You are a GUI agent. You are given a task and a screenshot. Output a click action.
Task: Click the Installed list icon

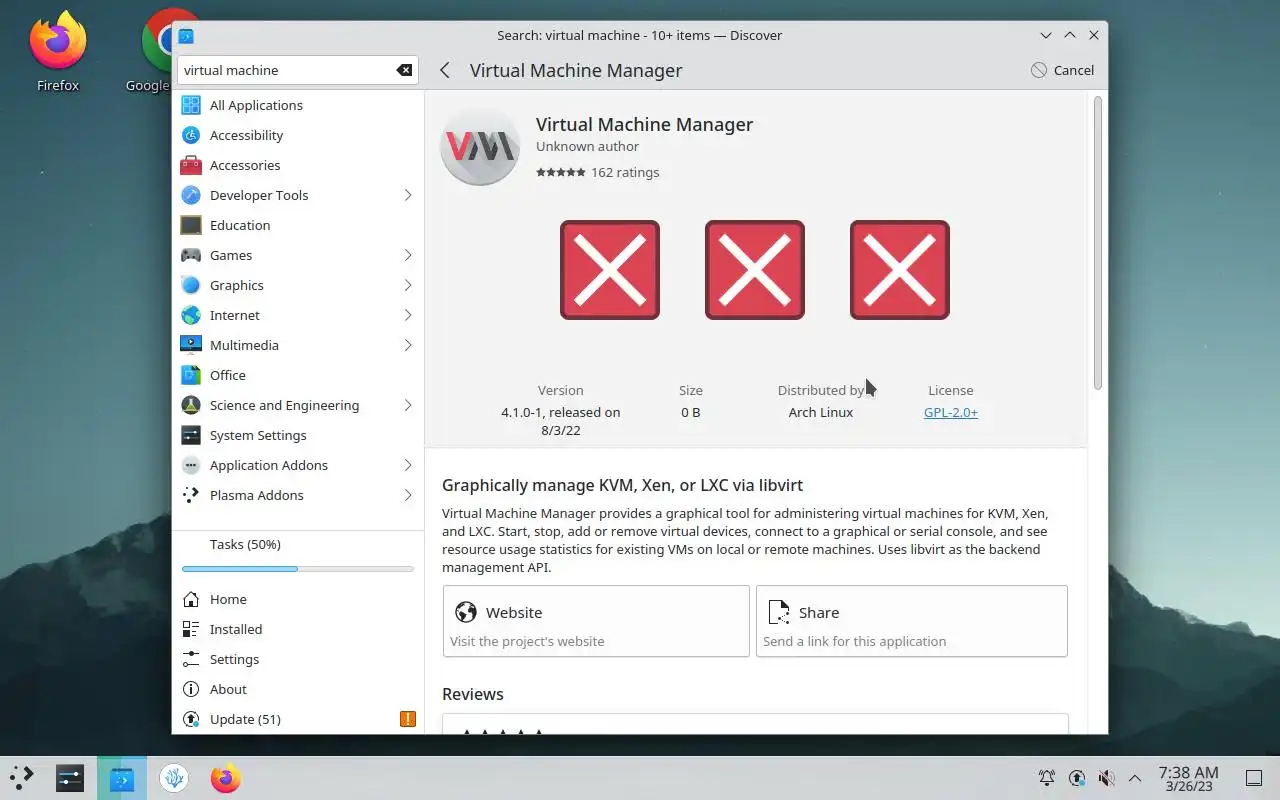pyautogui.click(x=191, y=629)
